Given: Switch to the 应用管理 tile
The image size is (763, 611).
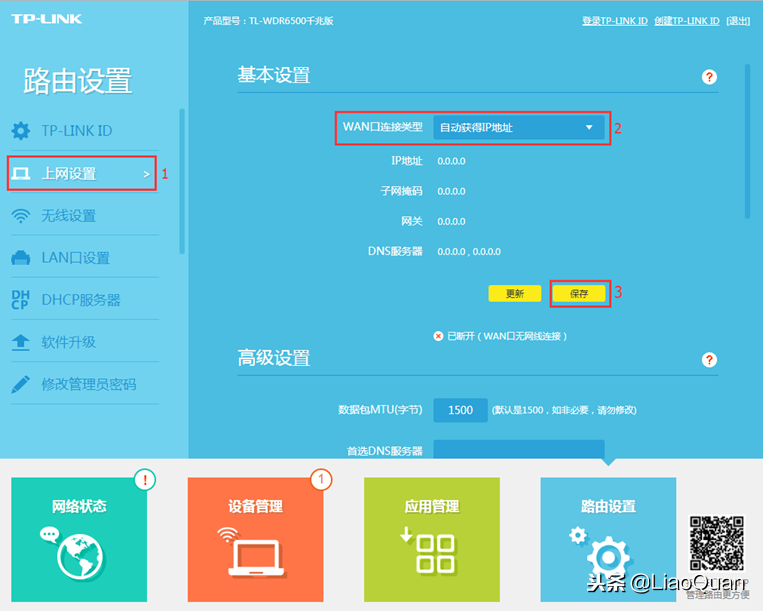Looking at the screenshot, I should (431, 527).
